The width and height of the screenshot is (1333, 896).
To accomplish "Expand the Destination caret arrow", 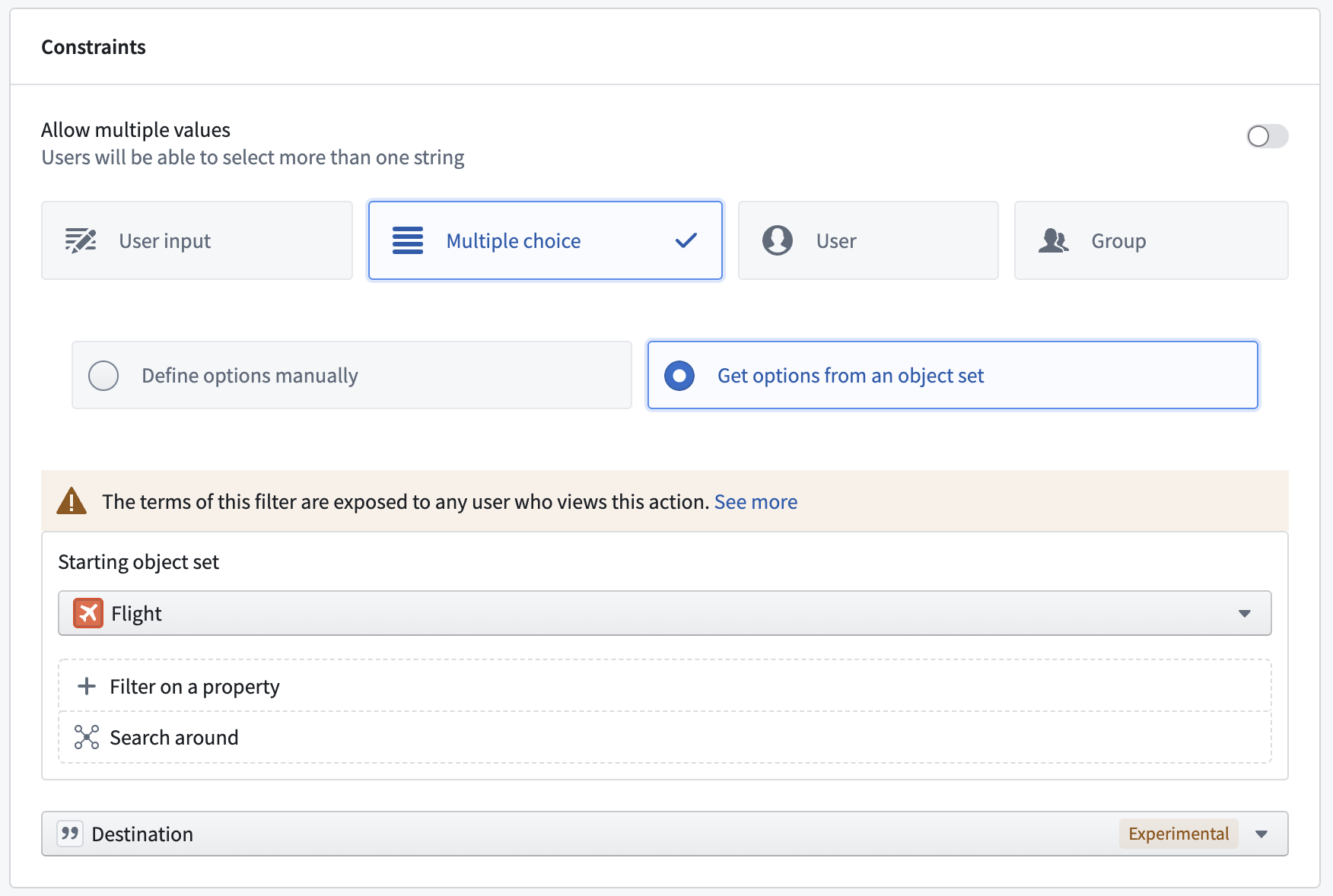I will click(1261, 834).
